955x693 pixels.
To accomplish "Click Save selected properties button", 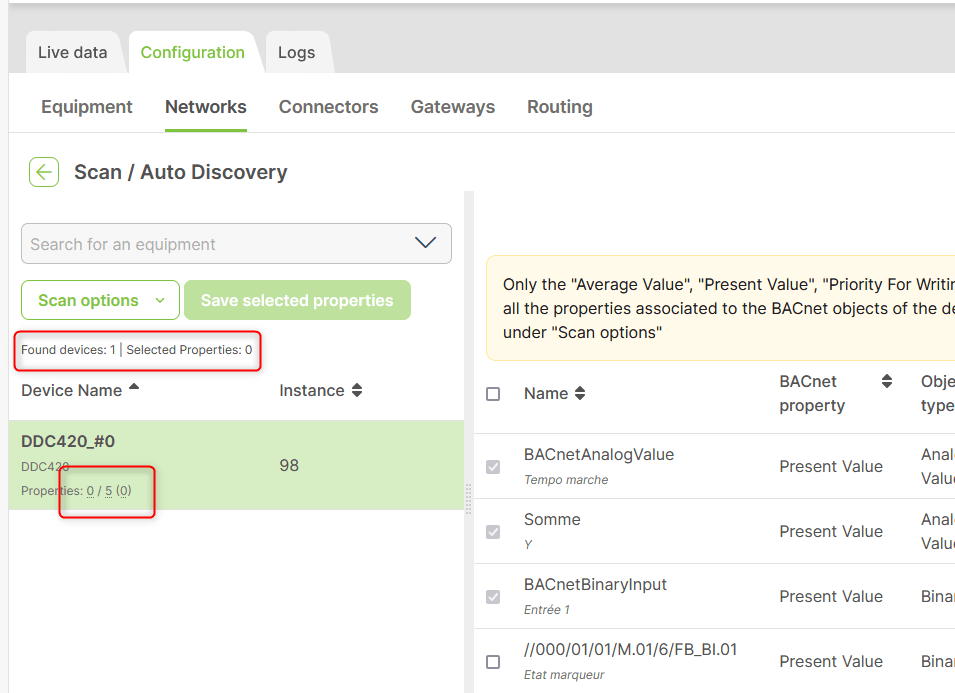I will (x=297, y=300).
